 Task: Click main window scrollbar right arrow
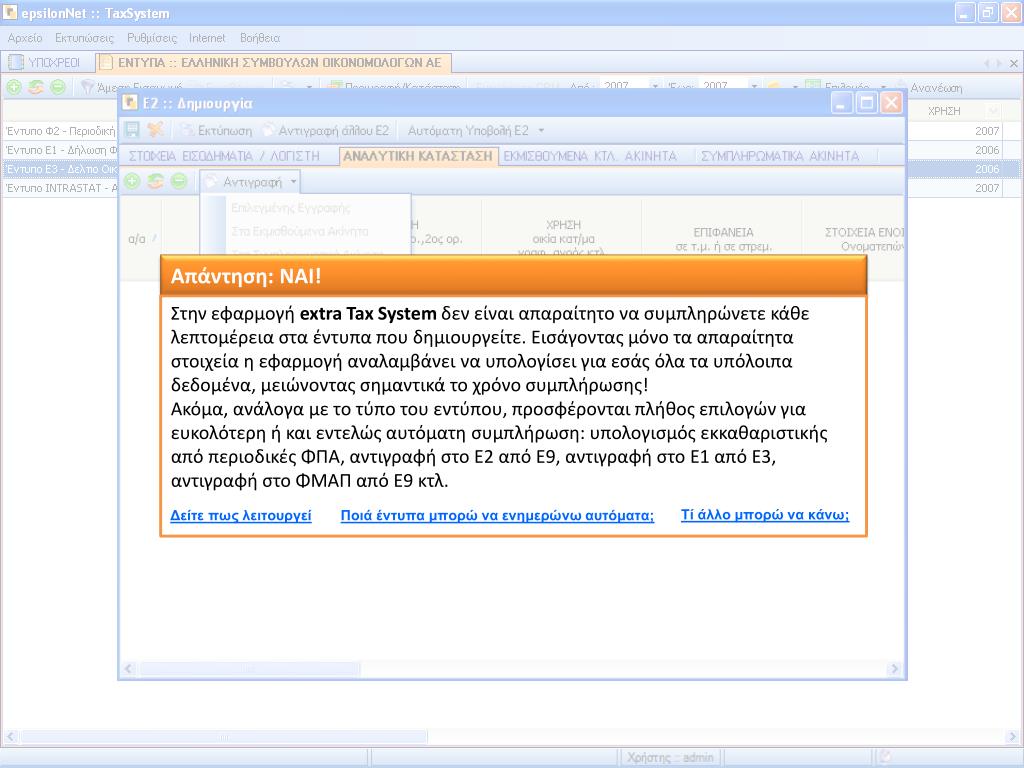click(1013, 737)
